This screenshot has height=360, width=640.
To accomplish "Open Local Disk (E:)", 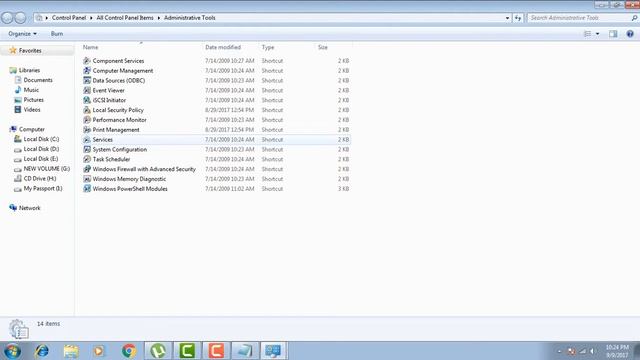I will point(41,159).
